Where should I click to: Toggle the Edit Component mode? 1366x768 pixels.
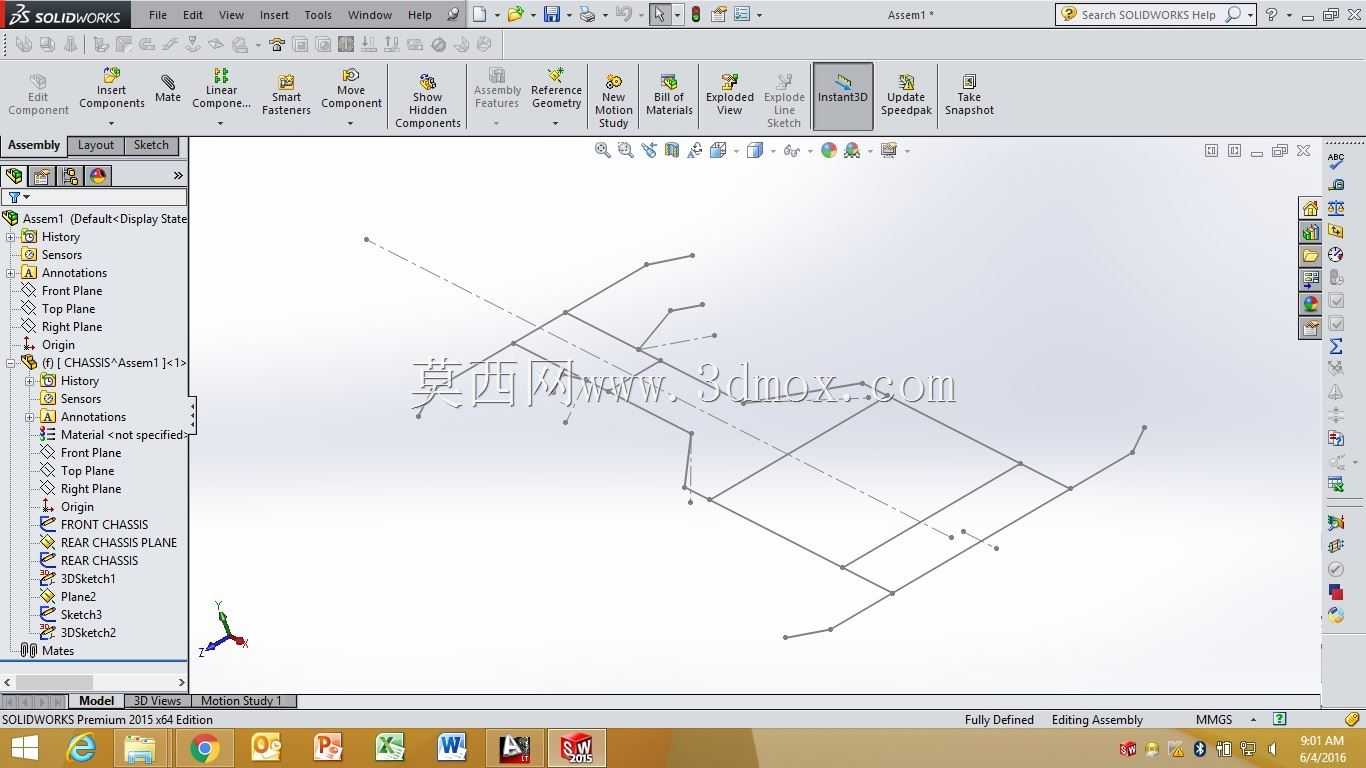[x=38, y=94]
